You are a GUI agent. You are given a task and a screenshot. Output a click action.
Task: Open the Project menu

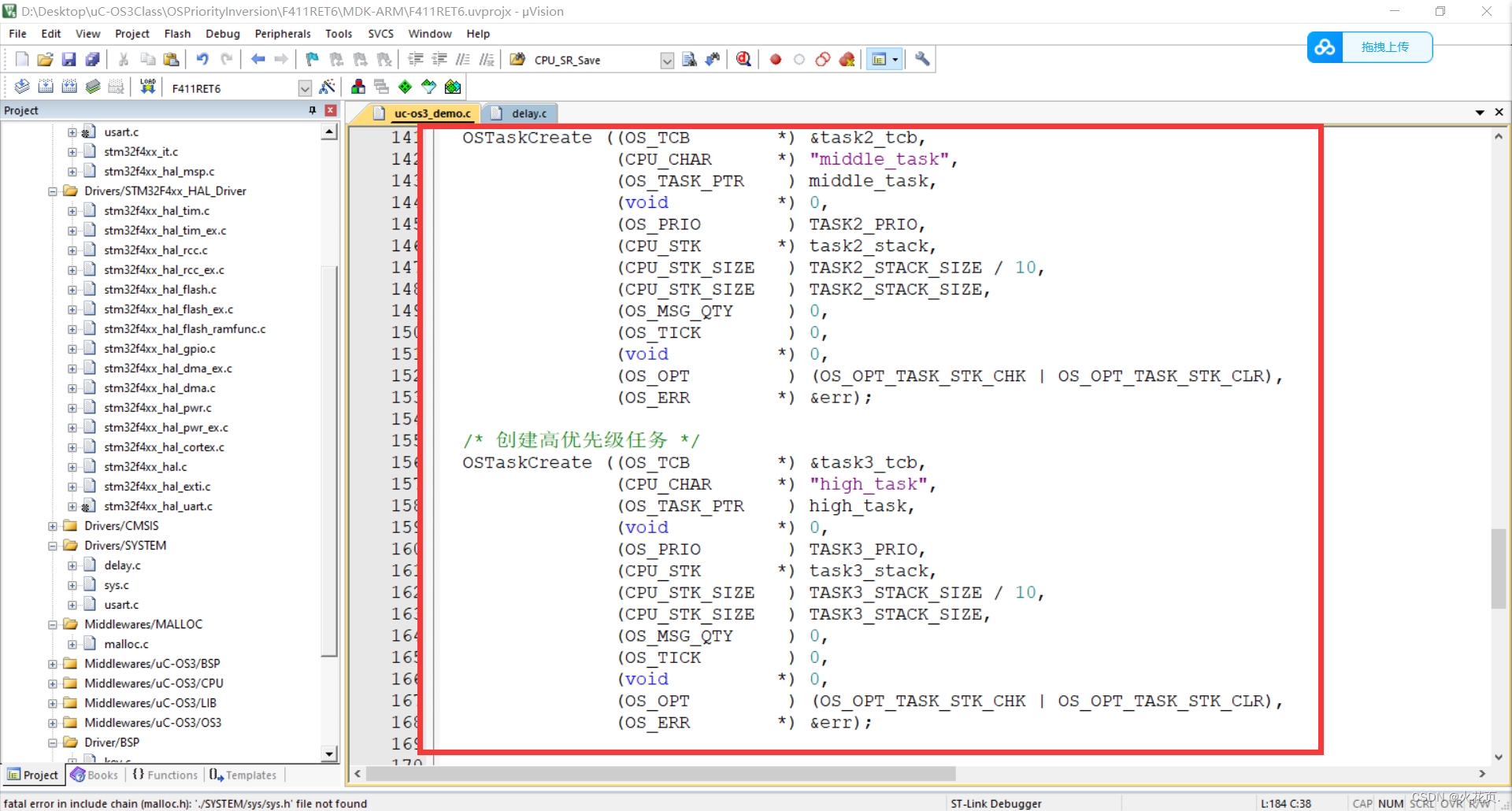click(132, 34)
